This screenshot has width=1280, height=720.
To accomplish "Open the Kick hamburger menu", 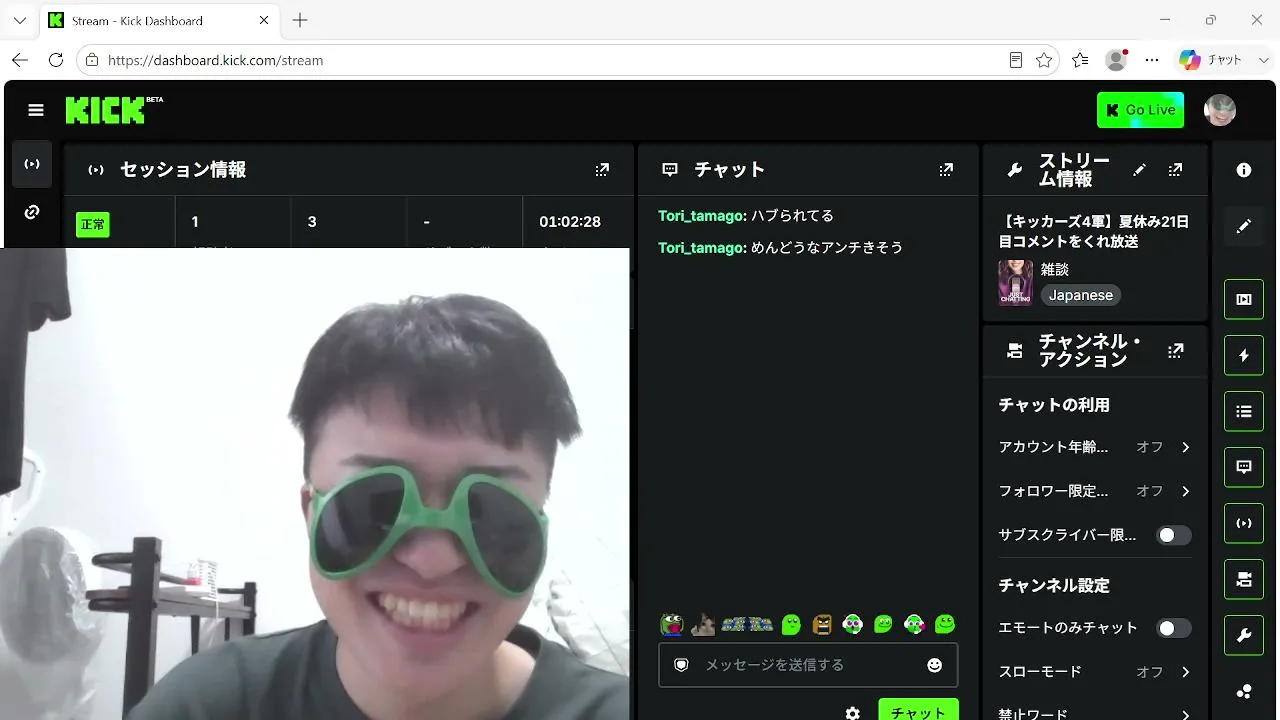I will point(36,110).
